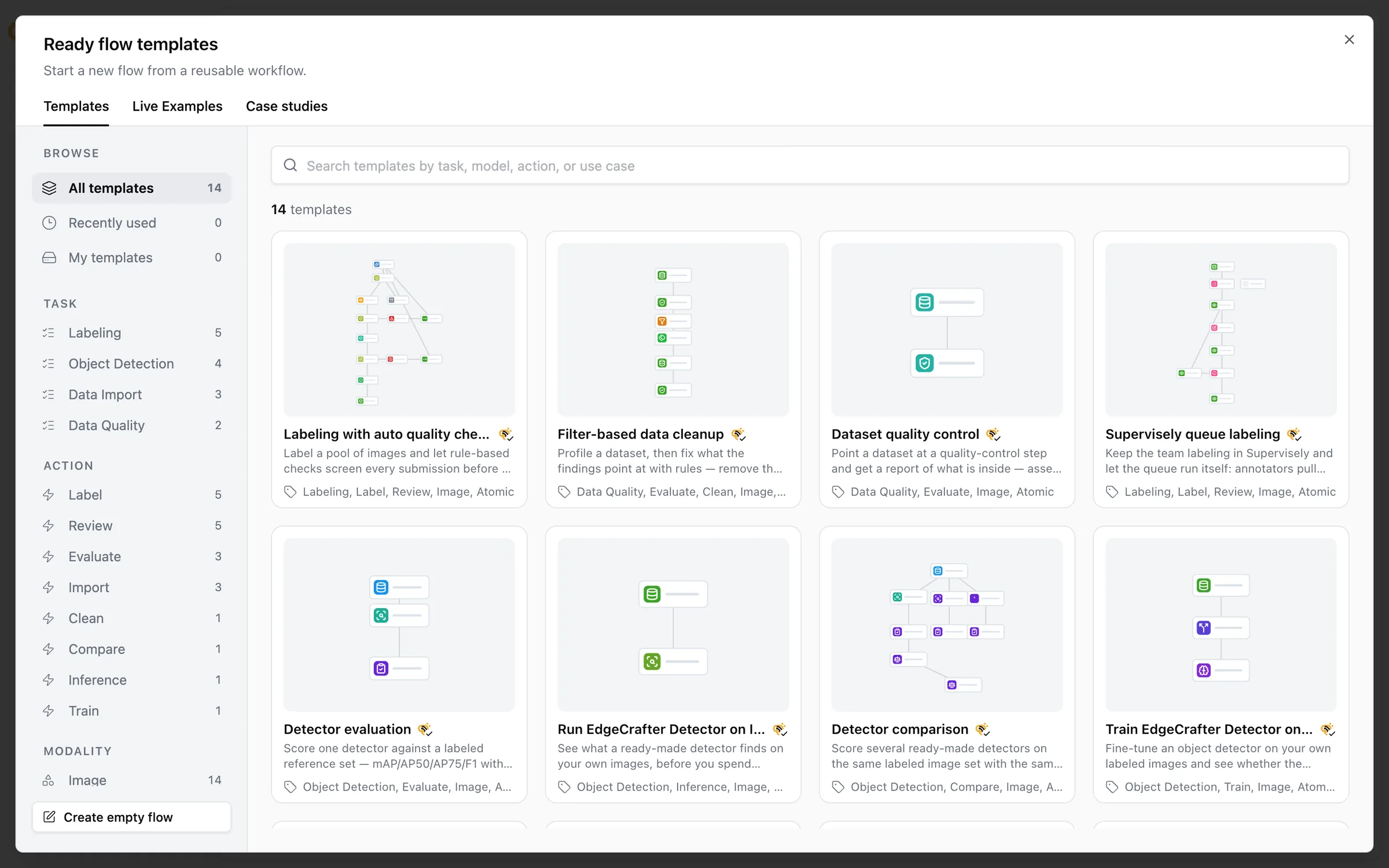
Task: Click verified badge next to Detector evaluation
Action: (425, 729)
